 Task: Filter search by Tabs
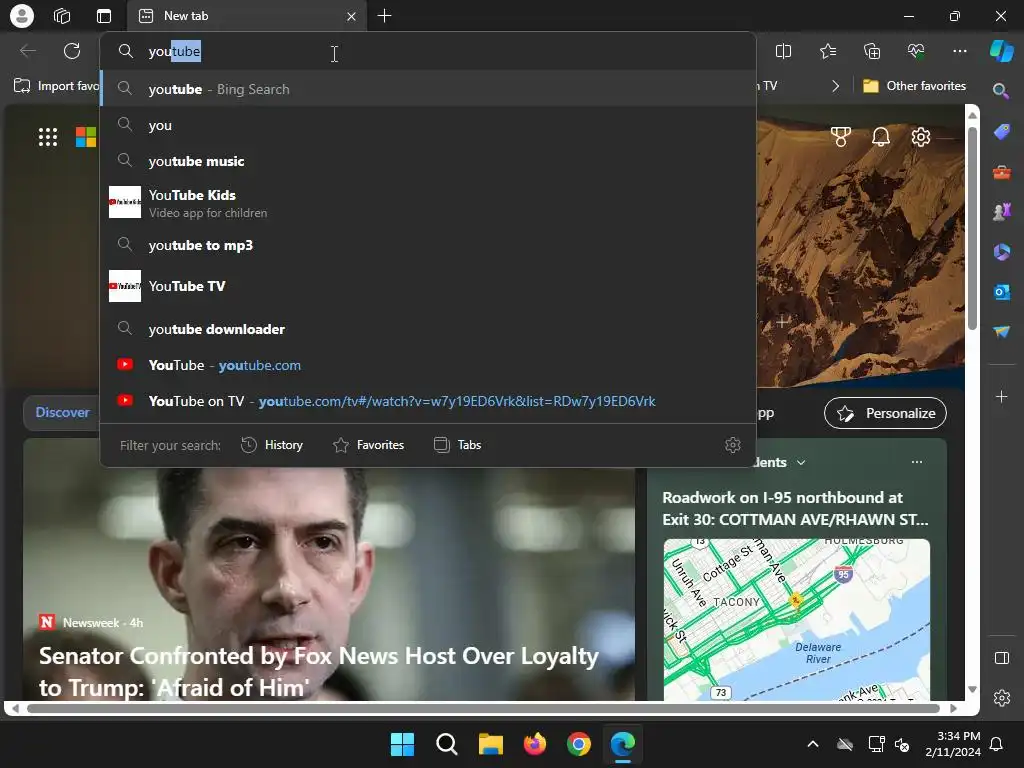point(458,445)
